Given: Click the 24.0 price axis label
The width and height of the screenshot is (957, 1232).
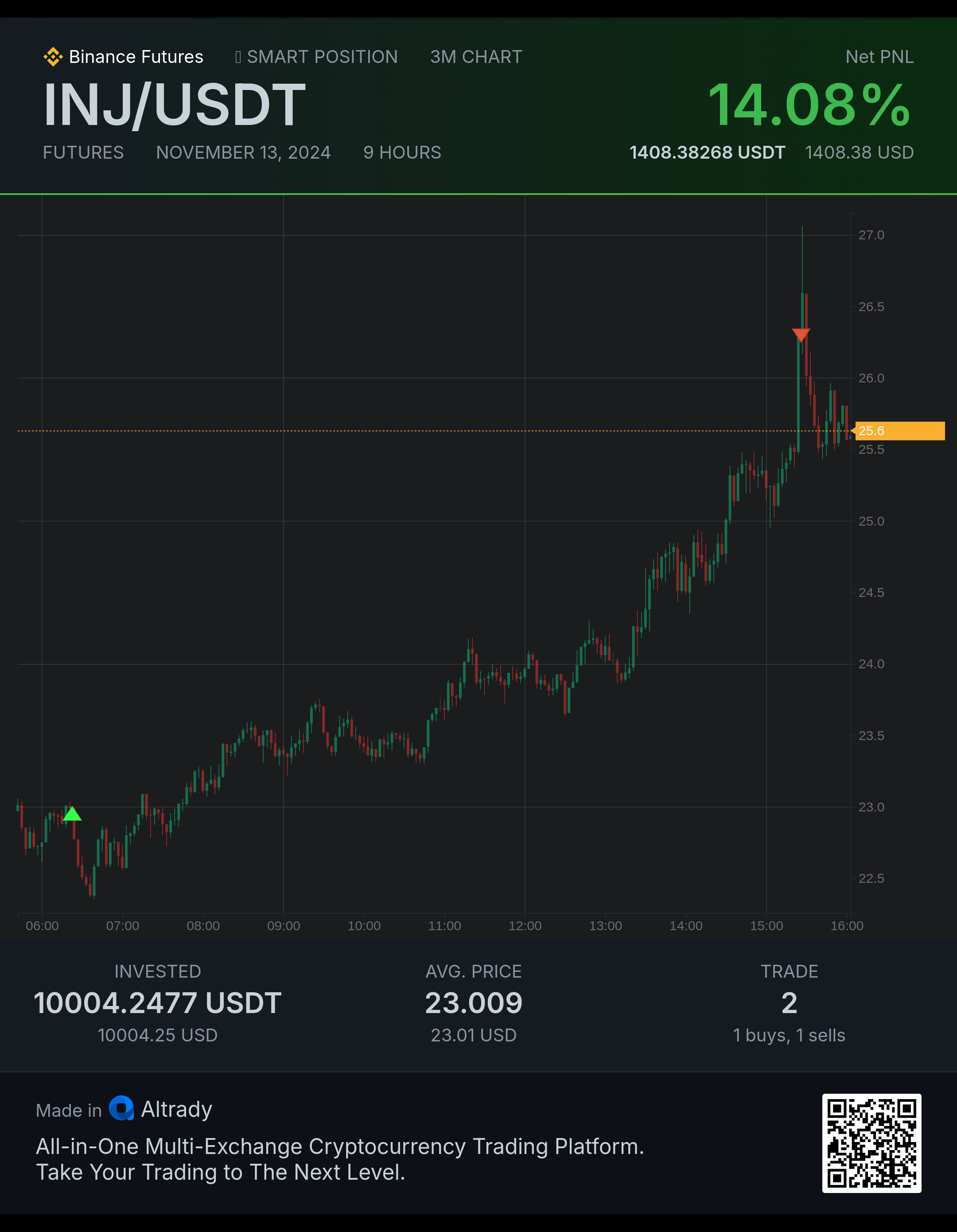Looking at the screenshot, I should point(871,664).
